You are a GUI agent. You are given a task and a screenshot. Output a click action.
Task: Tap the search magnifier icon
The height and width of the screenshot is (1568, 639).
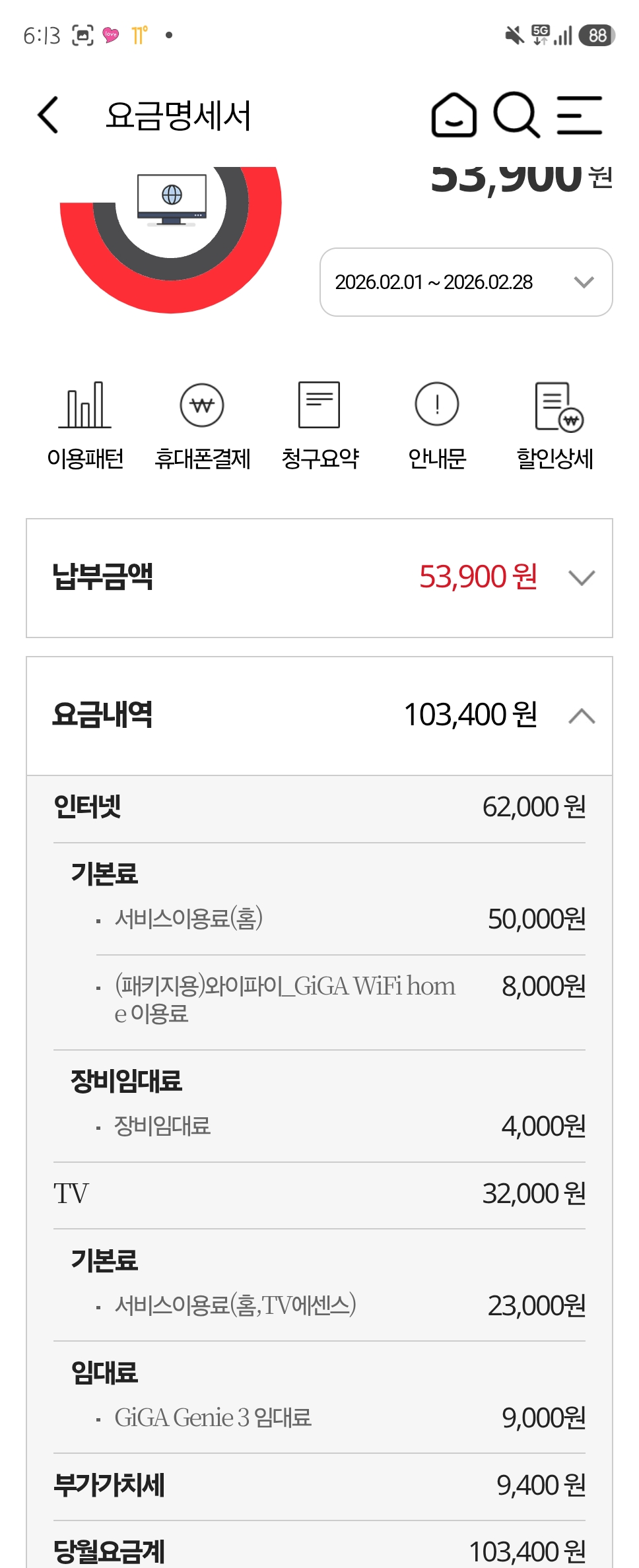(516, 115)
